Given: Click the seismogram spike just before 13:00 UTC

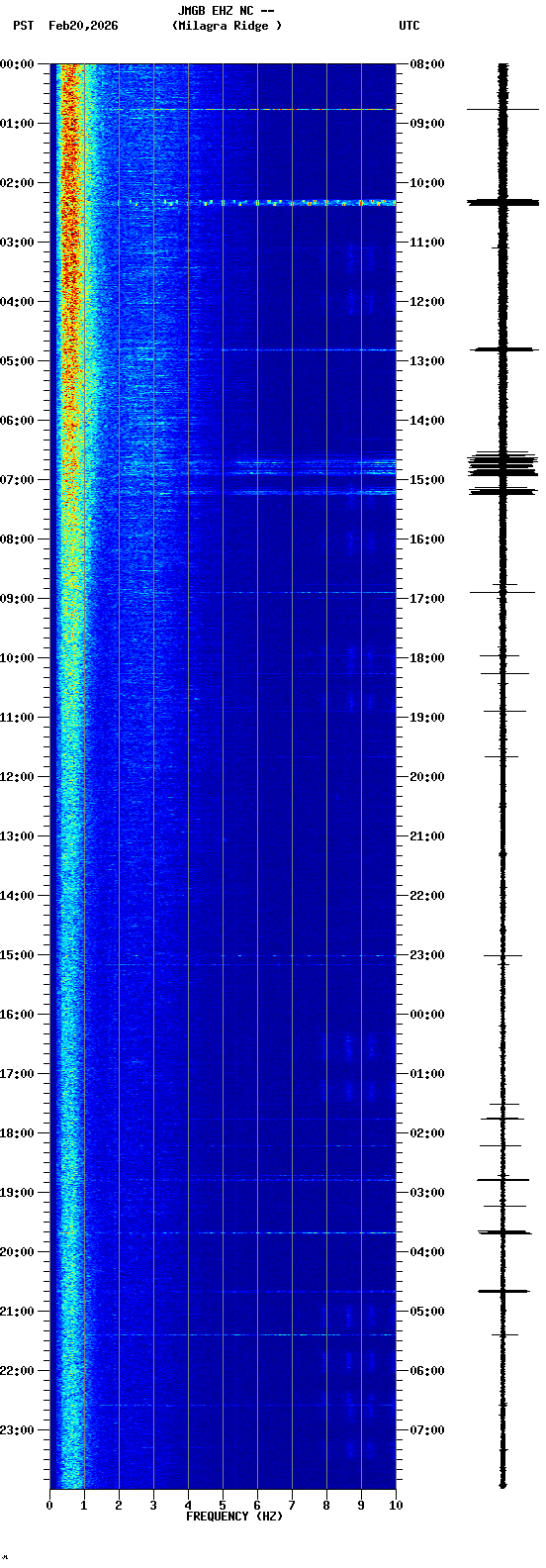Looking at the screenshot, I should coord(503,349).
